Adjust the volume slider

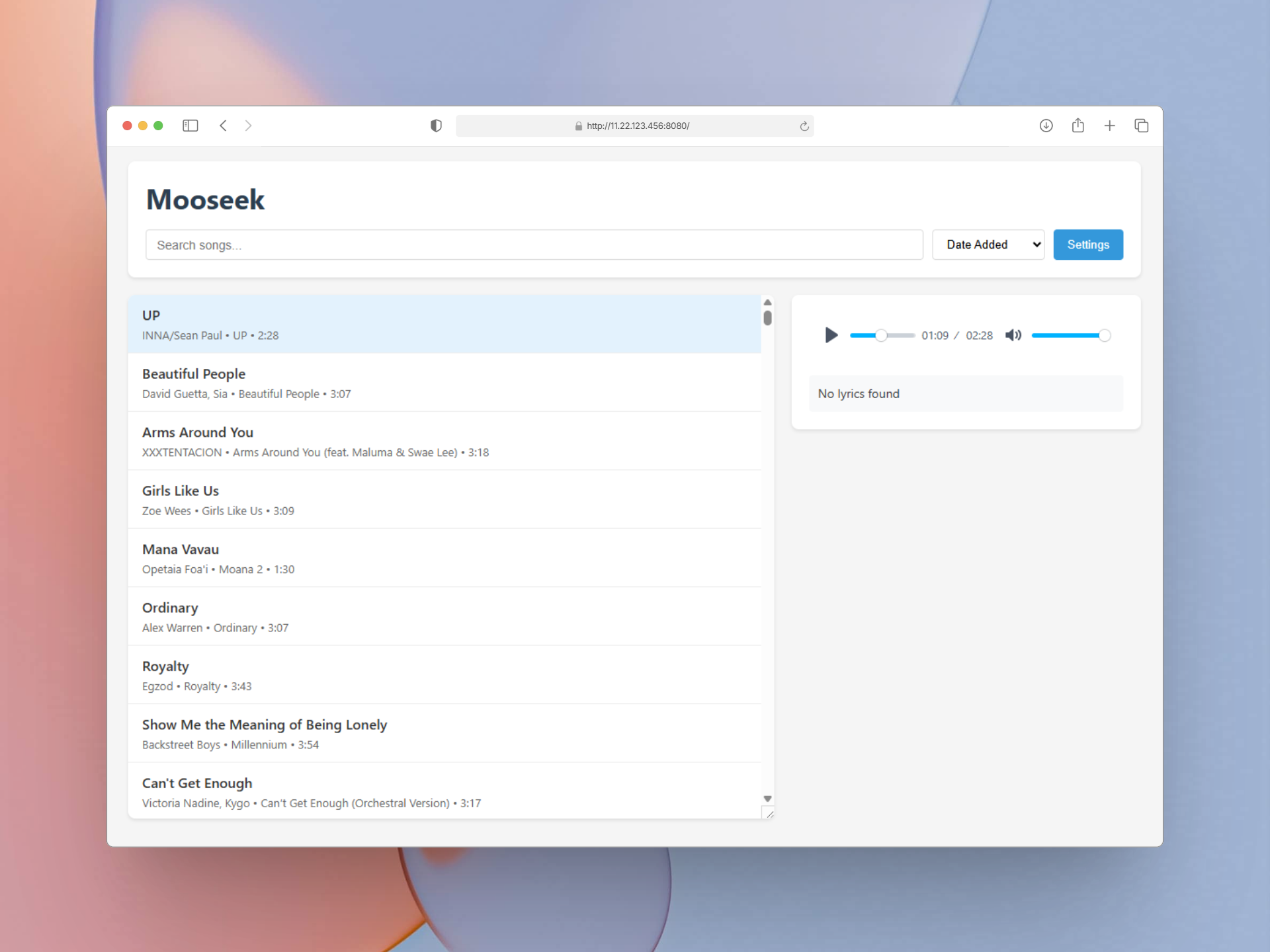click(x=1071, y=335)
